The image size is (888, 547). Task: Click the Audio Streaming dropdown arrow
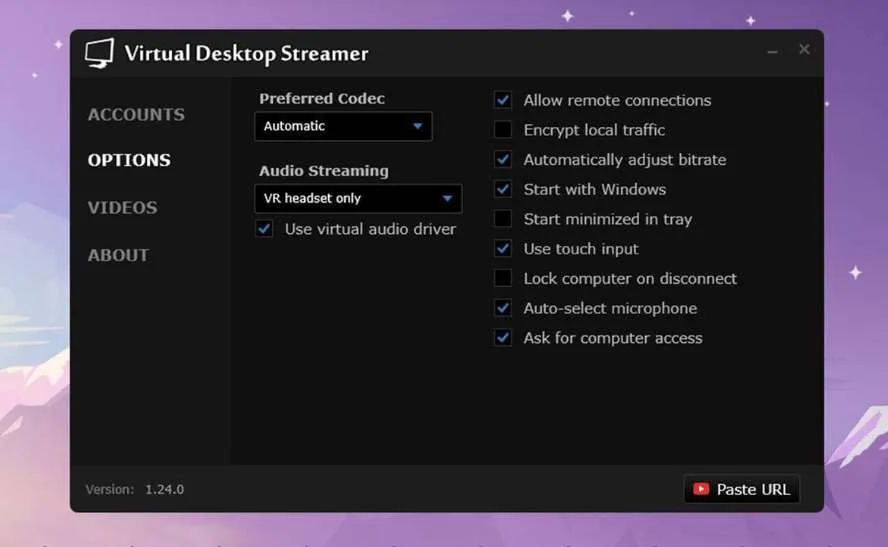[x=447, y=199]
